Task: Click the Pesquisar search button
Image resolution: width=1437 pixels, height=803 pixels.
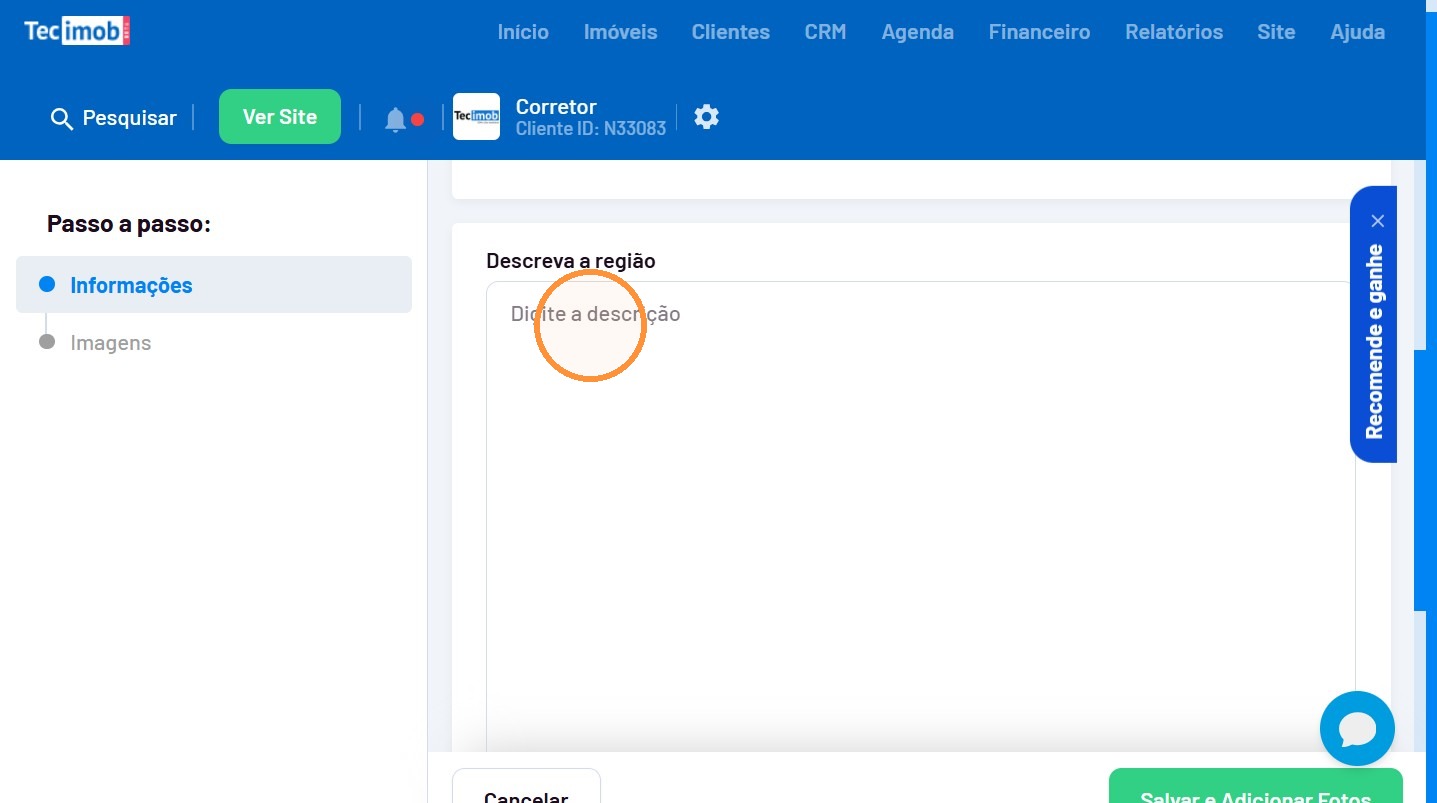Action: 113,118
